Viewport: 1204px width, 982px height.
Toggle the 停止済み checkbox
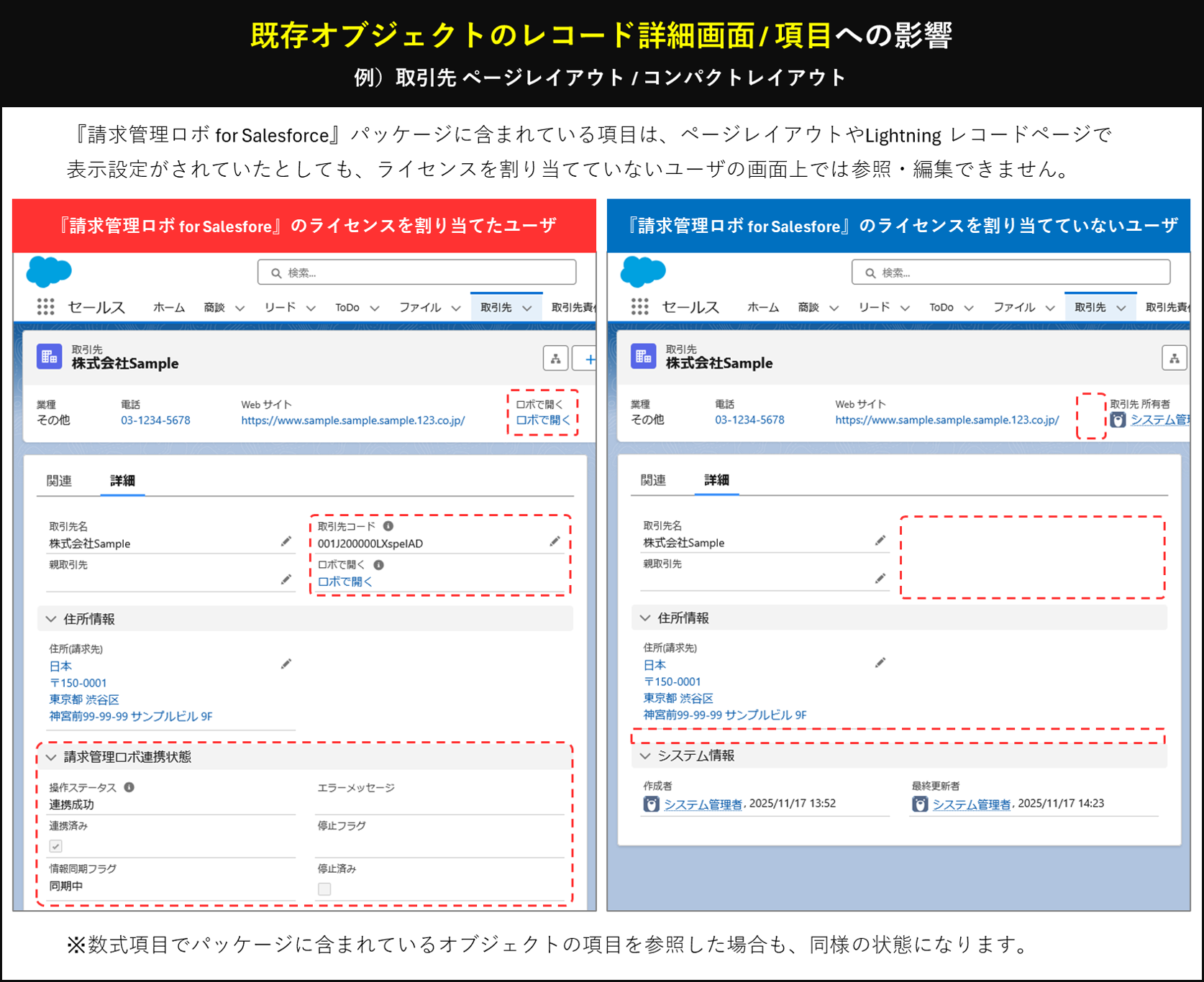[x=324, y=889]
